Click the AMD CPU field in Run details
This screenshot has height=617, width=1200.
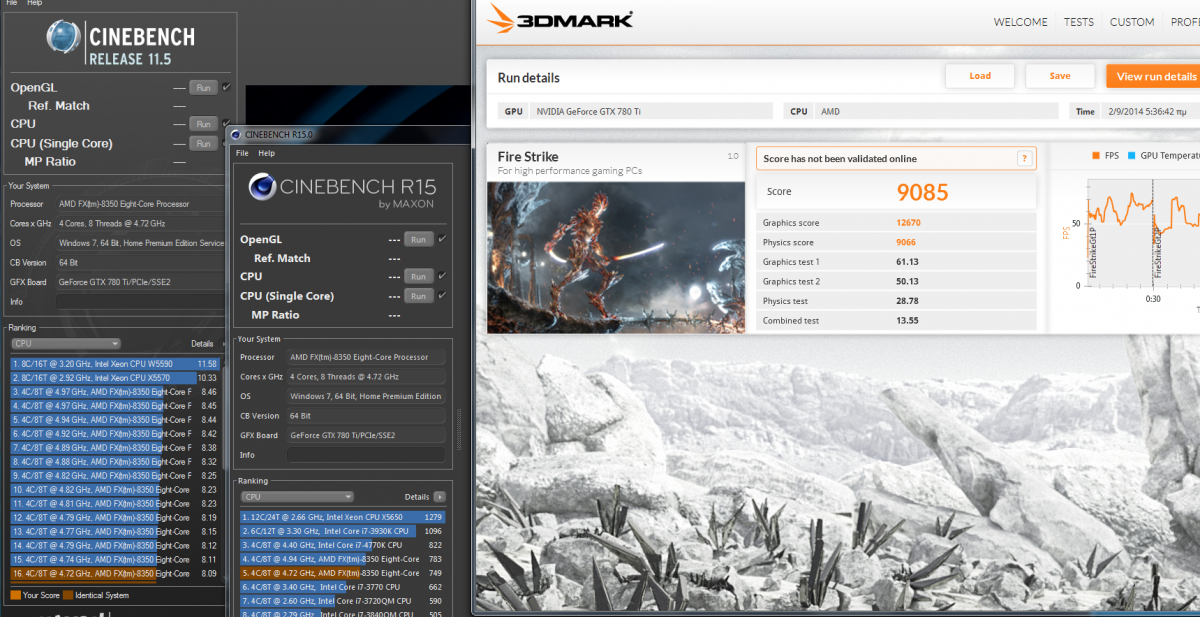[x=936, y=112]
